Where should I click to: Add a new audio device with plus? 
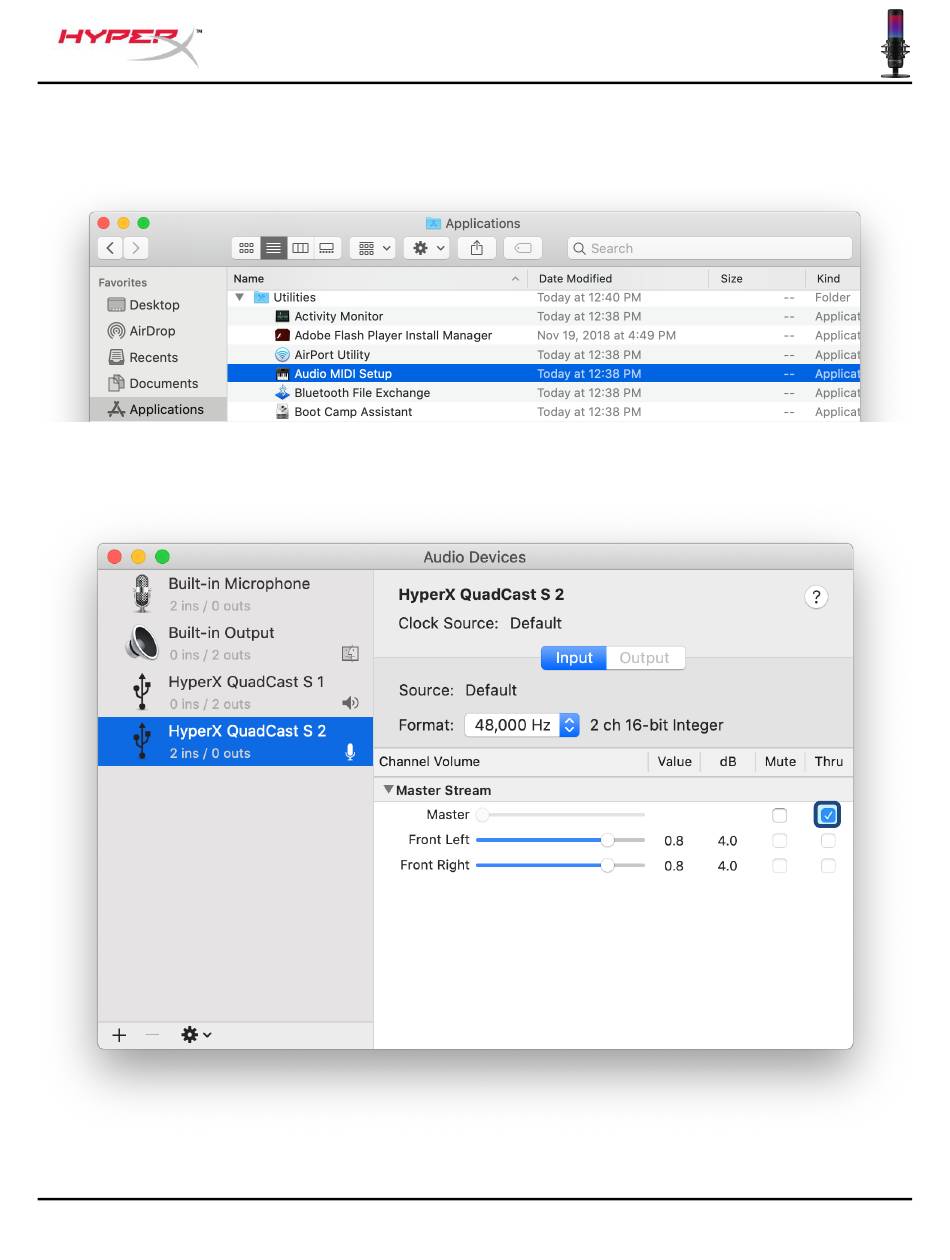point(119,1035)
